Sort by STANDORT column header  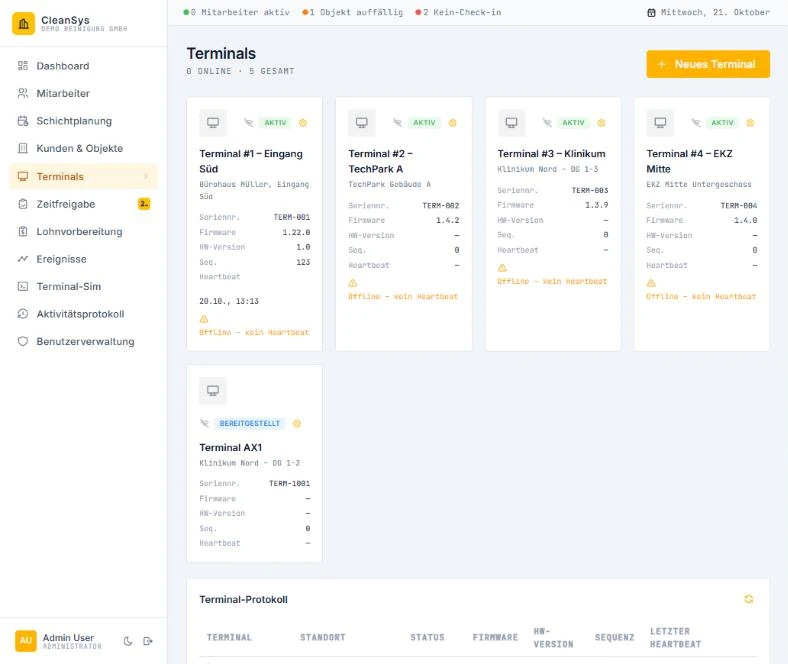[323, 637]
